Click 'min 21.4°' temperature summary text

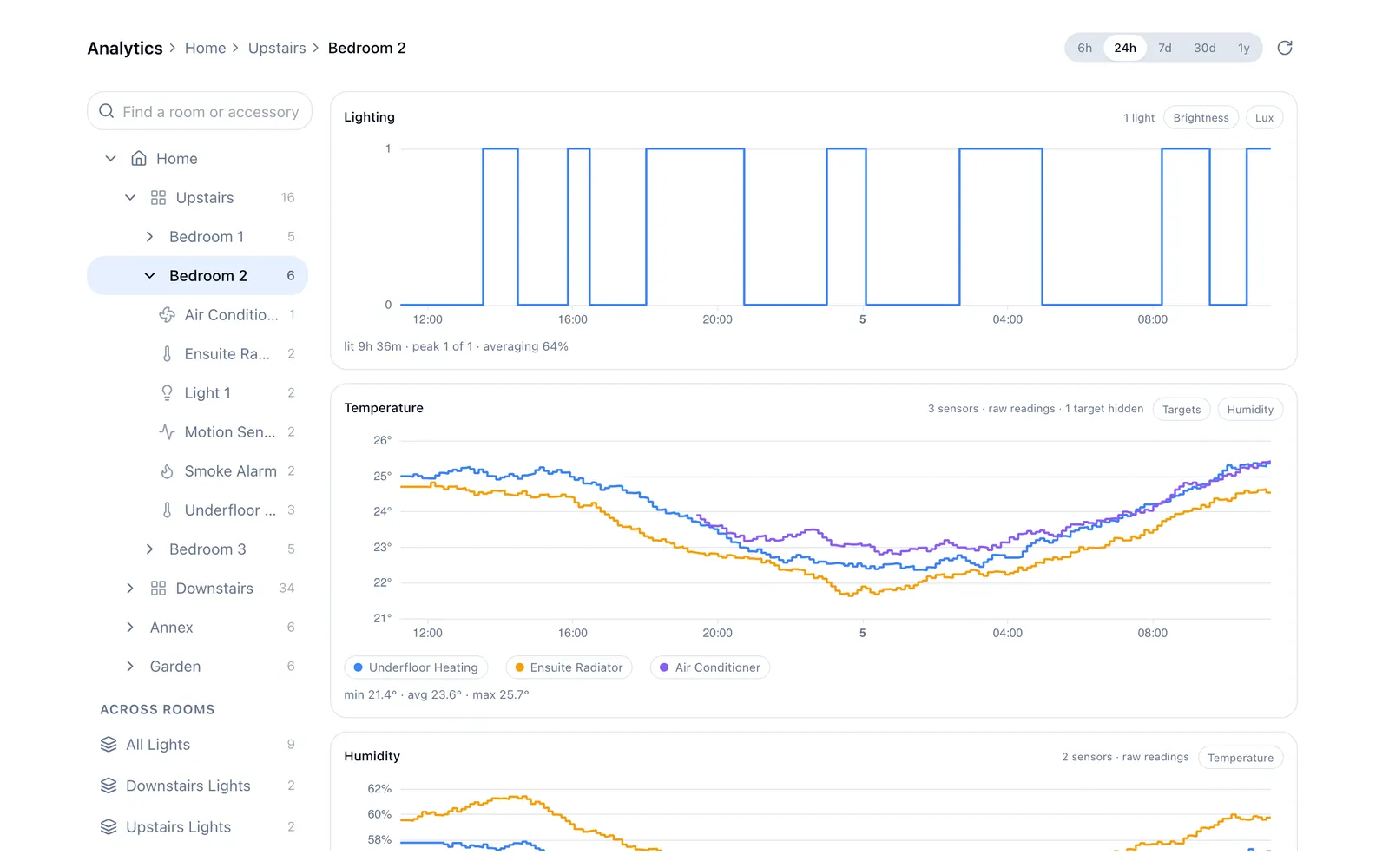(370, 694)
